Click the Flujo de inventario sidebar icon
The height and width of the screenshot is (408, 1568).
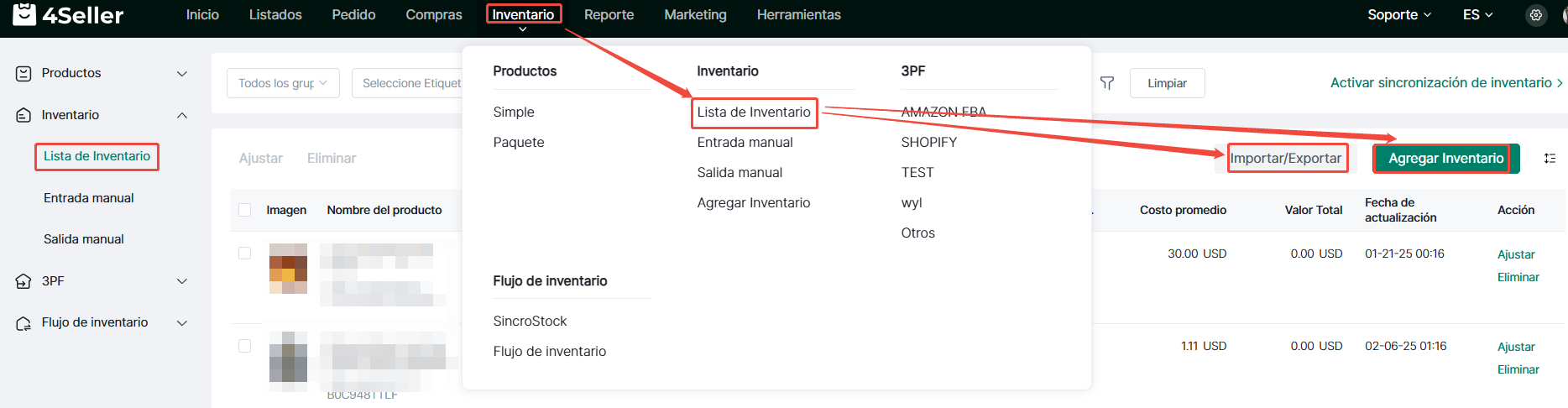pos(24,323)
